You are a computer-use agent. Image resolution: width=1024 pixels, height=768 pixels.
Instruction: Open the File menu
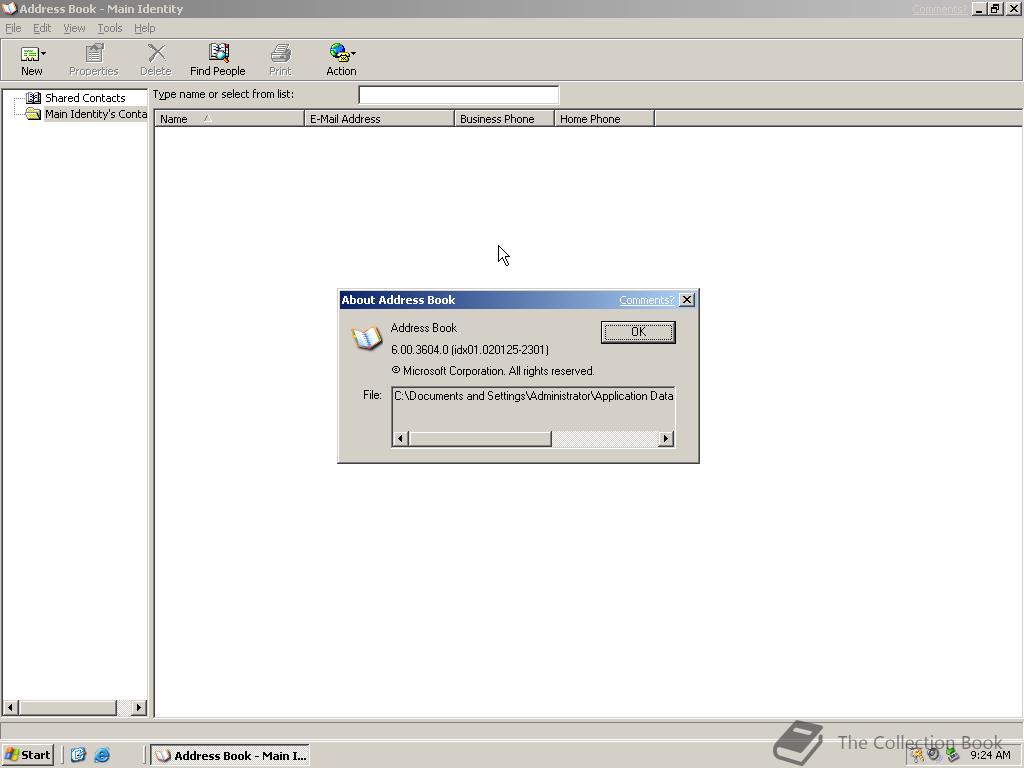coord(13,28)
